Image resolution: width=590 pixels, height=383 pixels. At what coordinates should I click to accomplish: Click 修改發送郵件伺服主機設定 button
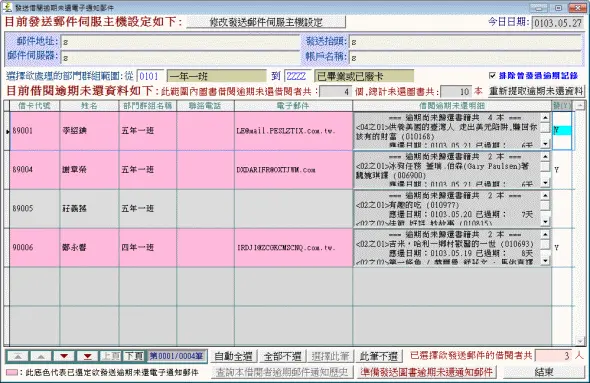click(x=266, y=22)
